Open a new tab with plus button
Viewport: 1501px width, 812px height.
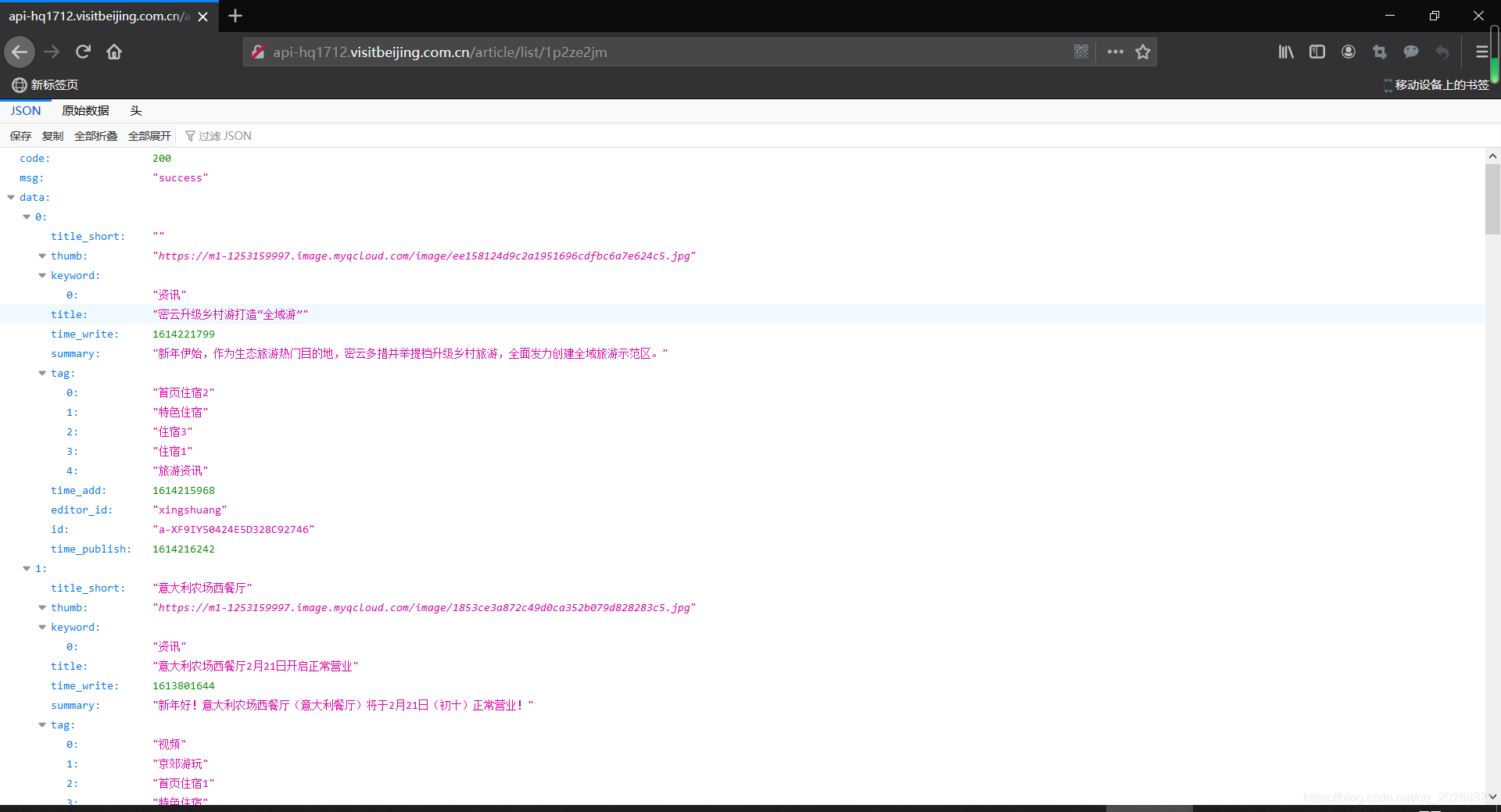[235, 16]
